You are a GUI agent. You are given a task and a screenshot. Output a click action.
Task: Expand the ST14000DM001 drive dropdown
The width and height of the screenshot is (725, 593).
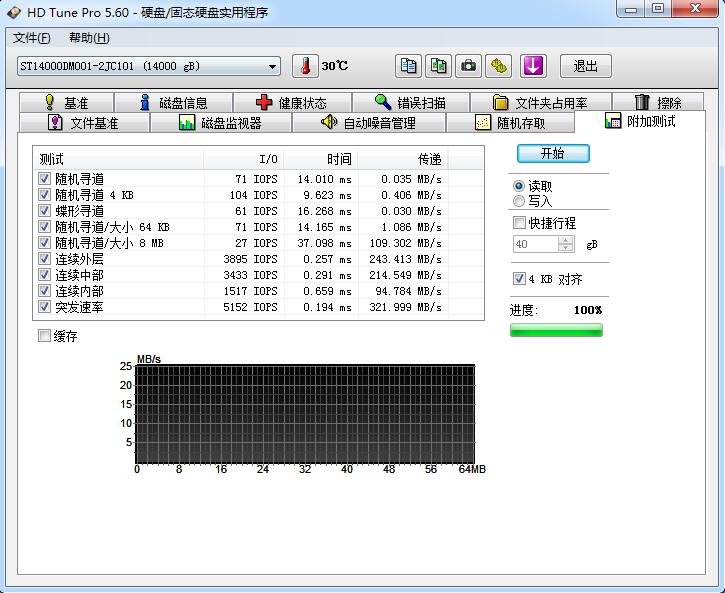pyautogui.click(x=272, y=67)
